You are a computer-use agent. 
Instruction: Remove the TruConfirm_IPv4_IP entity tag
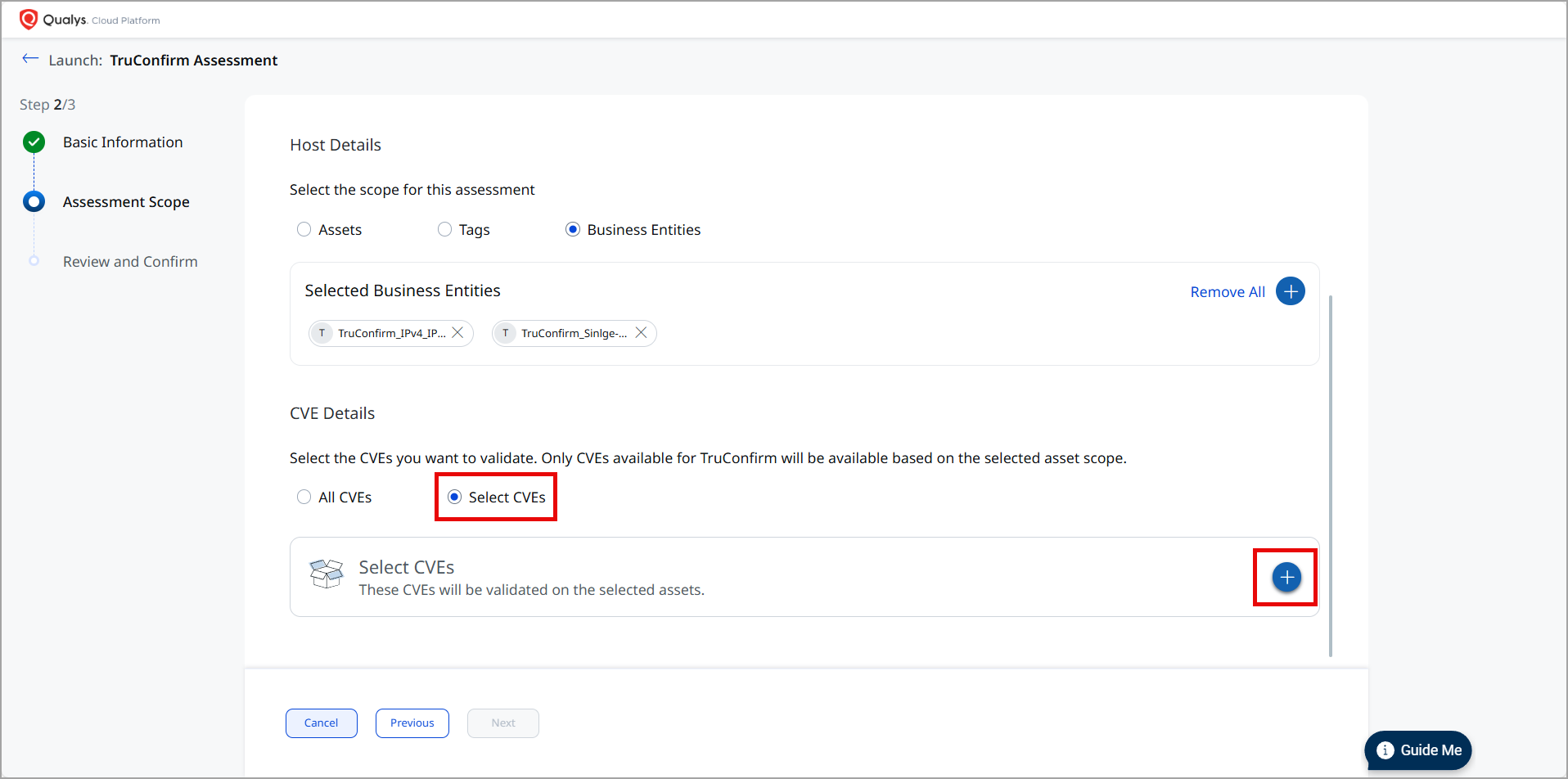pos(457,333)
